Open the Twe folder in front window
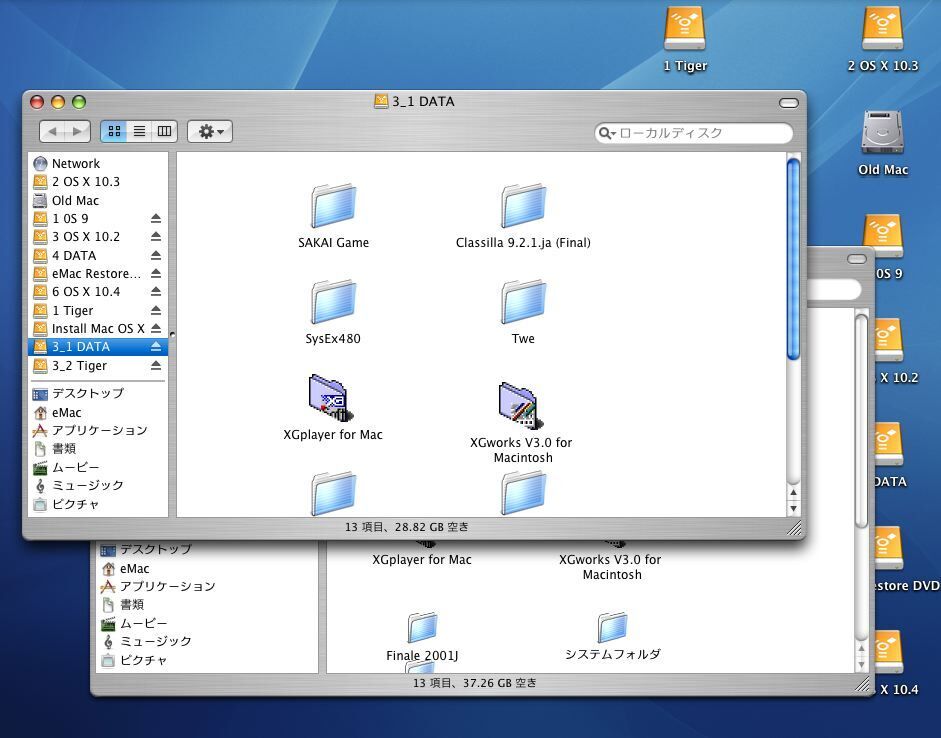The width and height of the screenshot is (941, 738). click(x=522, y=302)
